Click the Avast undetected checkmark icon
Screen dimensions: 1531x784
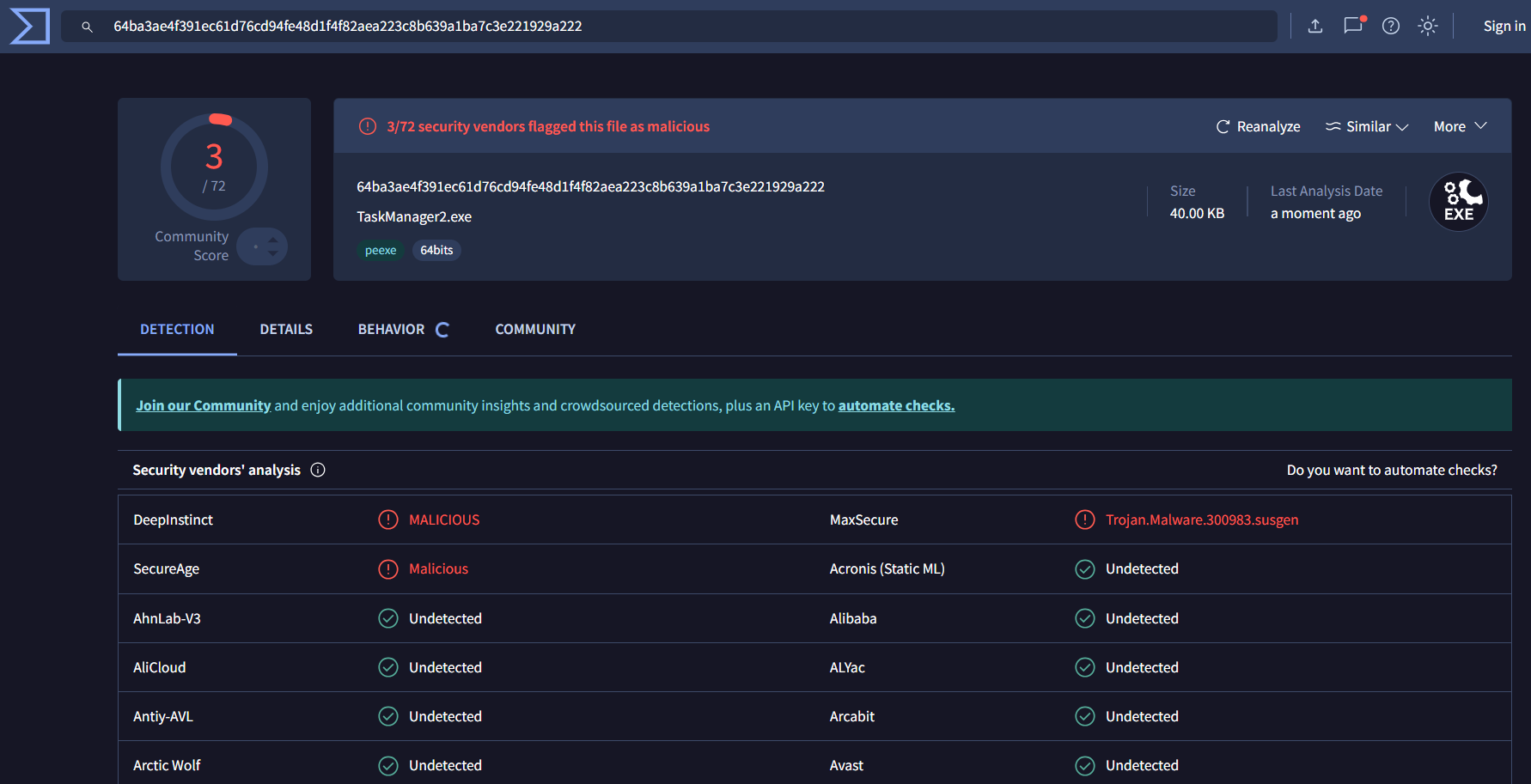(1085, 765)
